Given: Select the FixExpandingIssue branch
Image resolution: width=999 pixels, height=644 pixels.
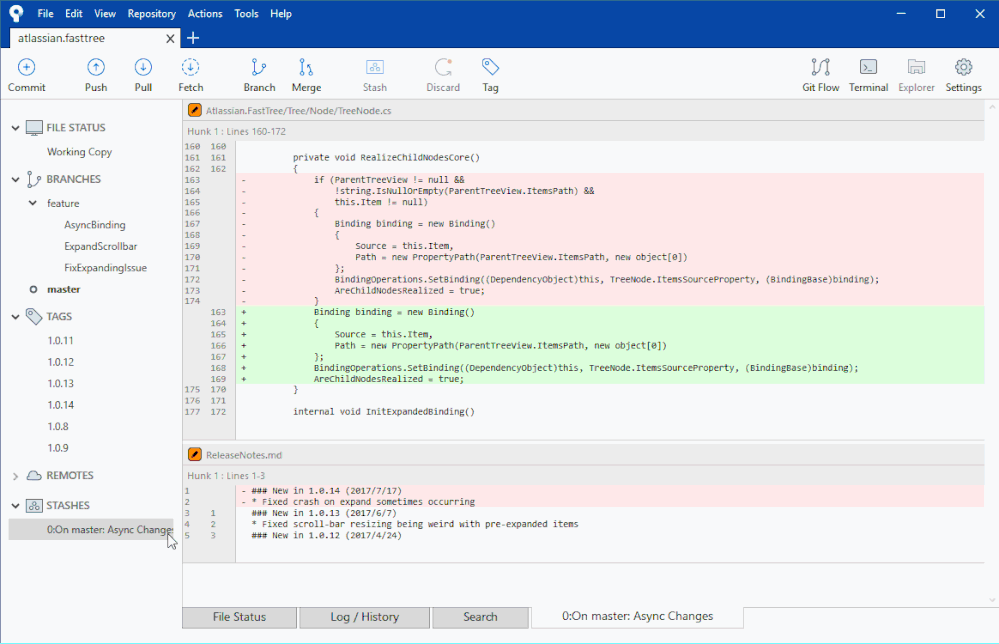Looking at the screenshot, I should [x=106, y=268].
